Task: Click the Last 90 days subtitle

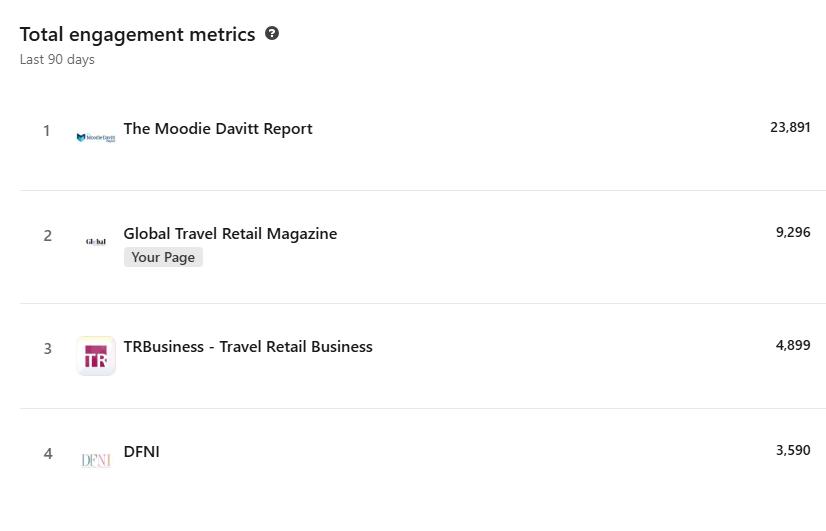Action: point(57,60)
